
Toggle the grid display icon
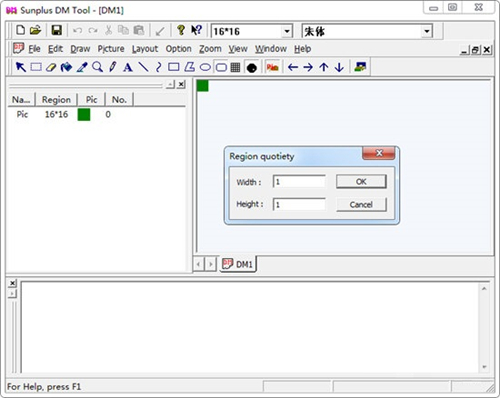(x=235, y=67)
